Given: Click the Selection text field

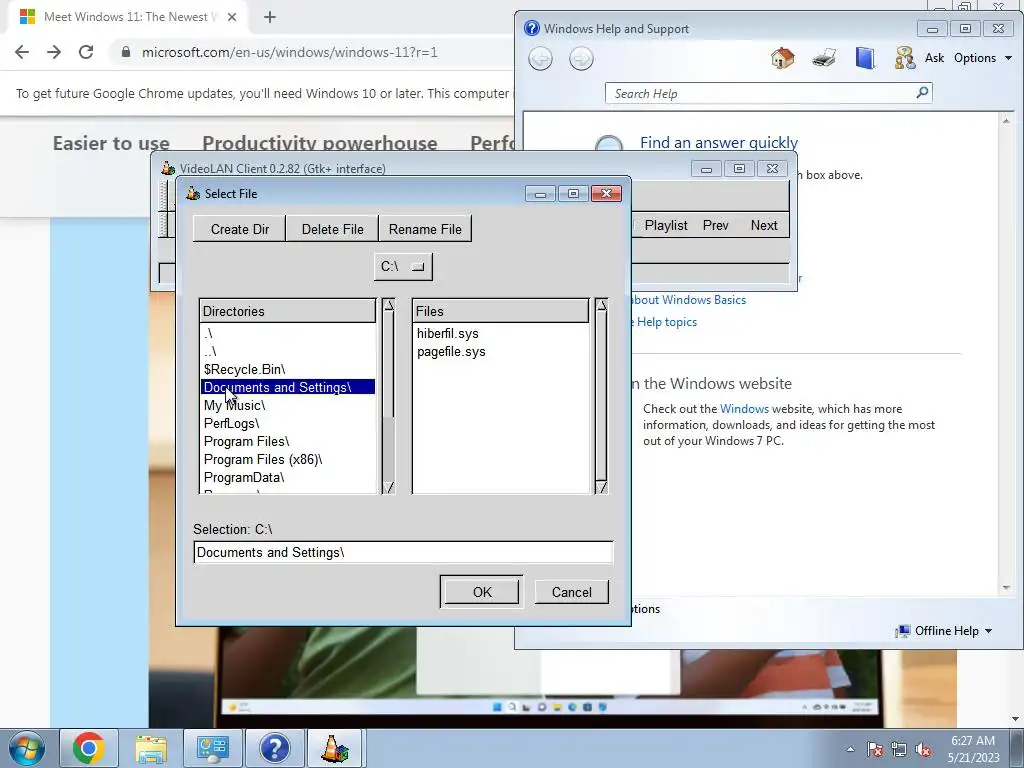Looking at the screenshot, I should click(404, 552).
